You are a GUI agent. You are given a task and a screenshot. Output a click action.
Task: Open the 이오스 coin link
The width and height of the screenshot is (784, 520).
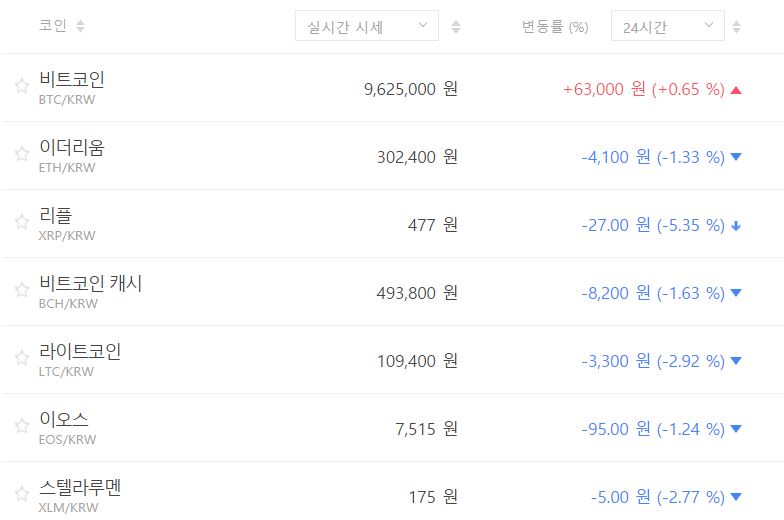pos(64,419)
